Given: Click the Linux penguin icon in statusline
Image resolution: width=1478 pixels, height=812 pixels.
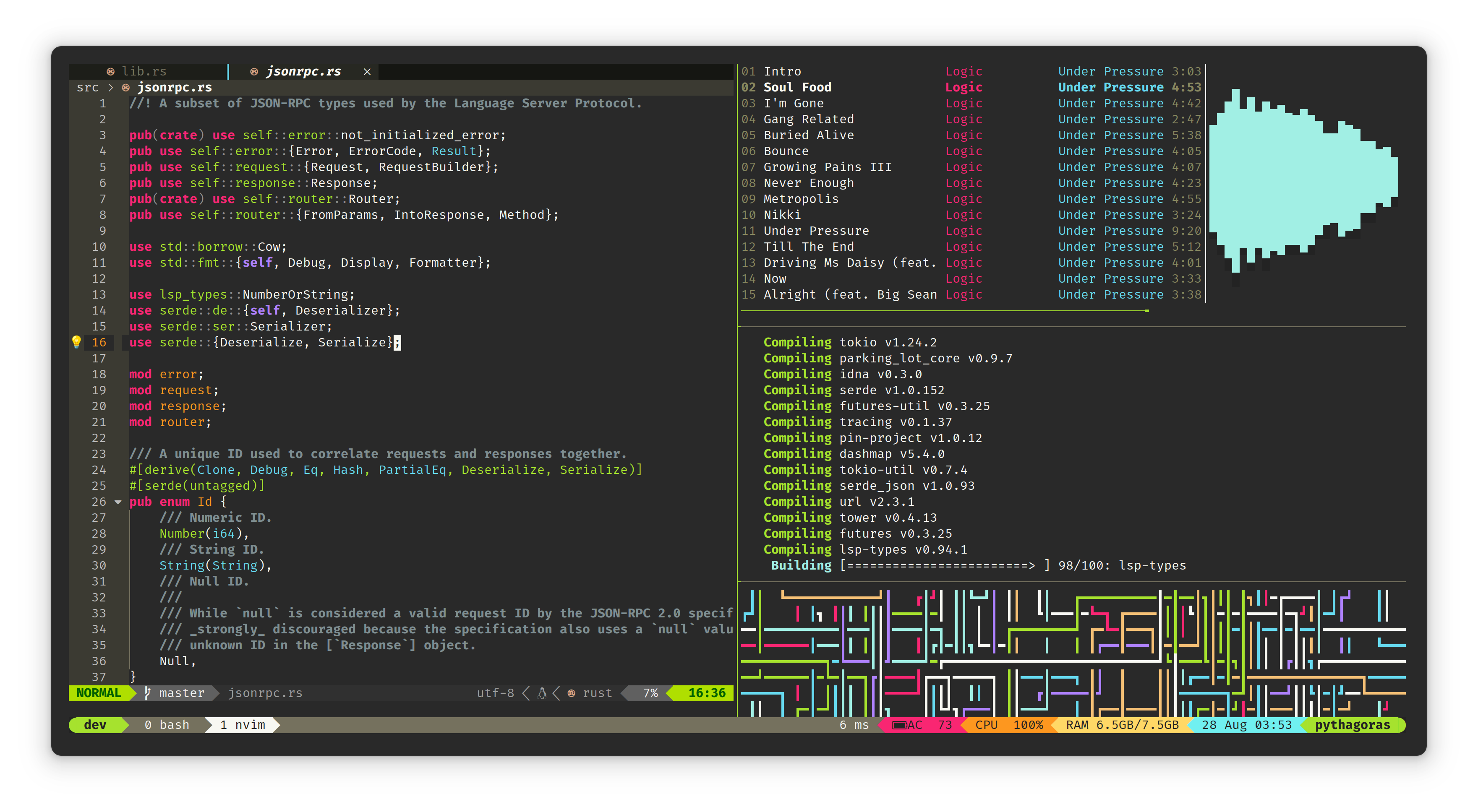Looking at the screenshot, I should (542, 693).
